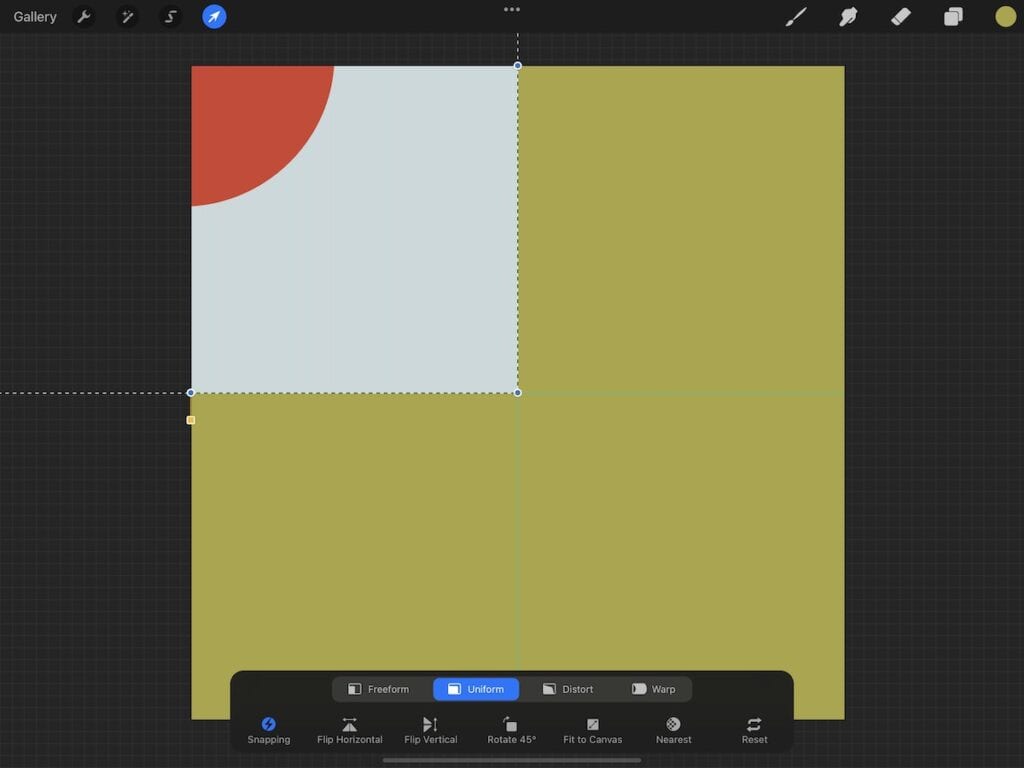The image size is (1024, 768).
Task: Open the Actions wrench menu
Action: pyautogui.click(x=85, y=16)
